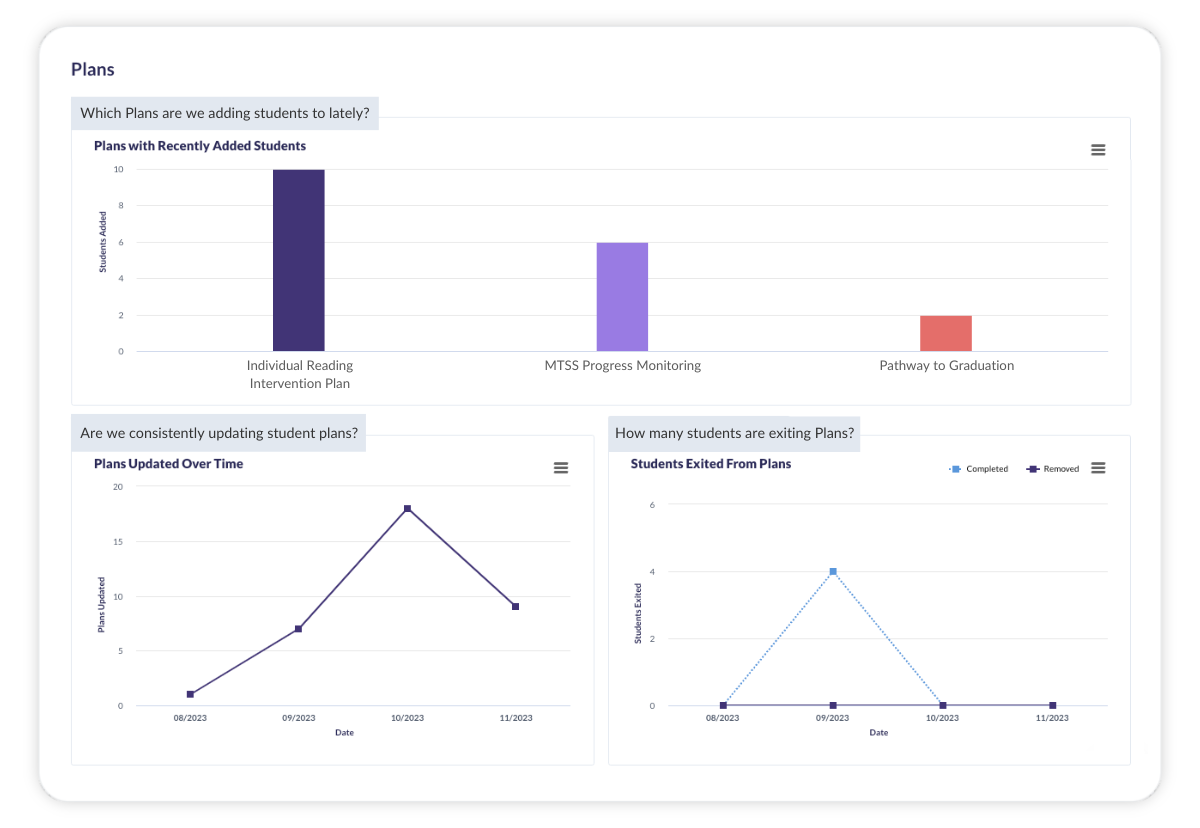
Task: Select the 10/2023 peak point on Plans Updated
Action: (407, 509)
